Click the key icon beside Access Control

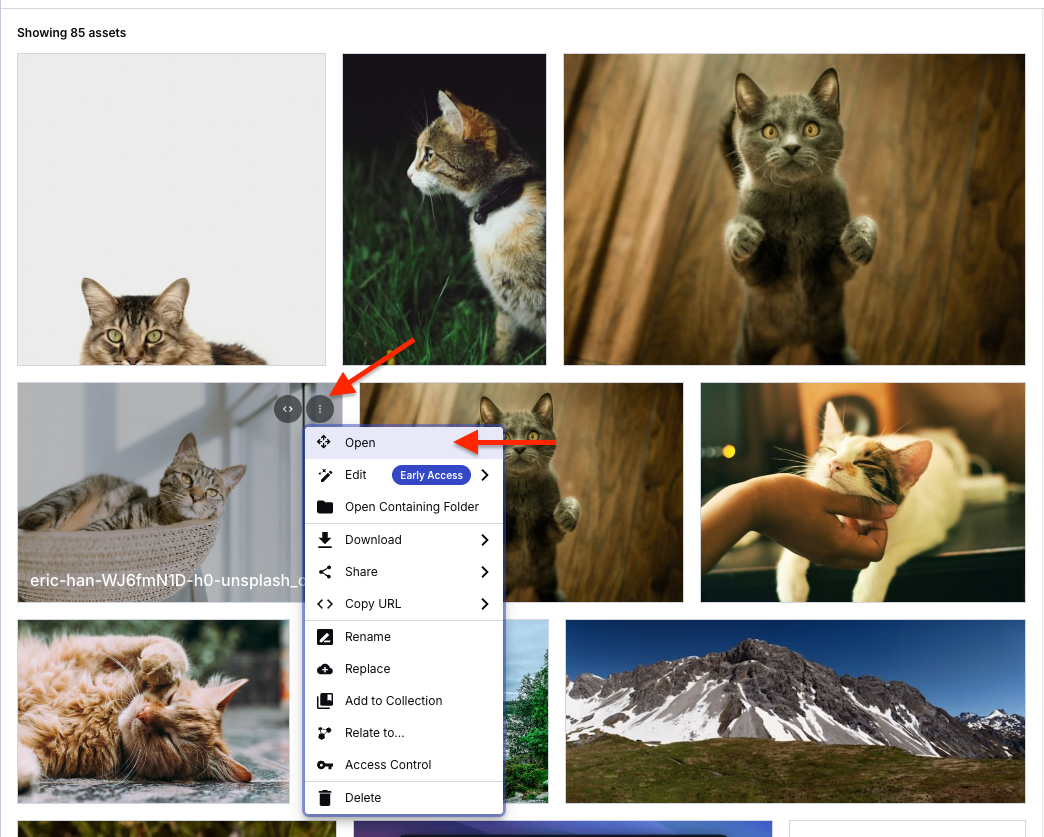pyautogui.click(x=323, y=764)
